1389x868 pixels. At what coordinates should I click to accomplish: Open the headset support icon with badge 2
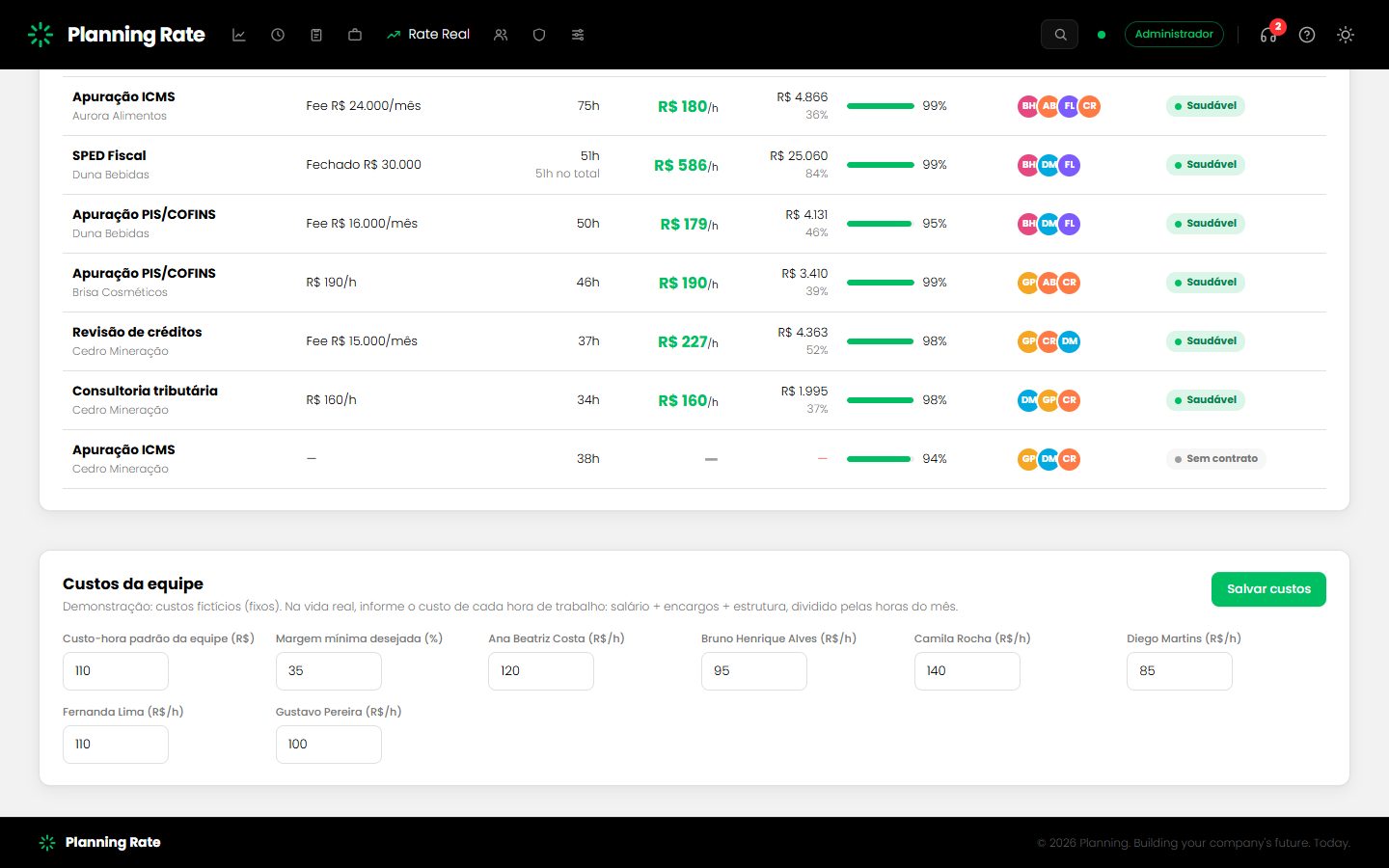tap(1269, 34)
